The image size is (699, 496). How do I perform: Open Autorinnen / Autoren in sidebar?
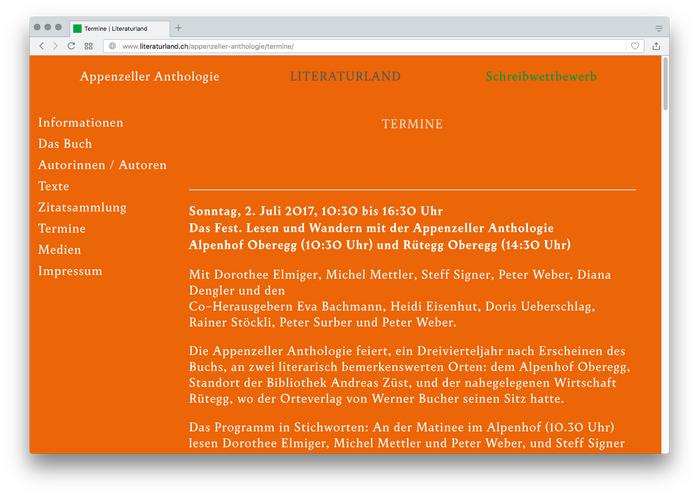pyautogui.click(x=102, y=165)
